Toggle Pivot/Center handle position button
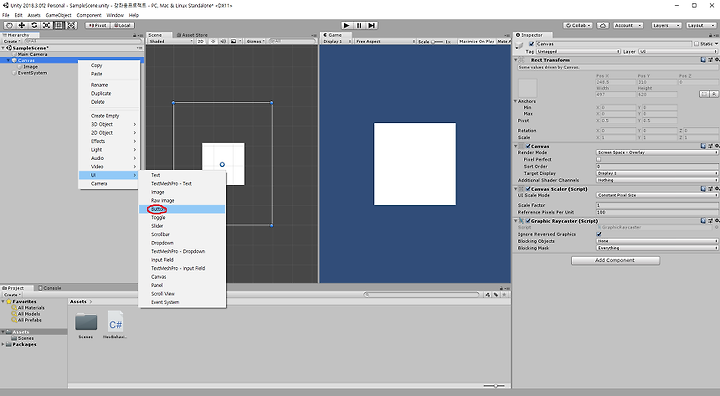The width and height of the screenshot is (720, 396). tap(97, 25)
